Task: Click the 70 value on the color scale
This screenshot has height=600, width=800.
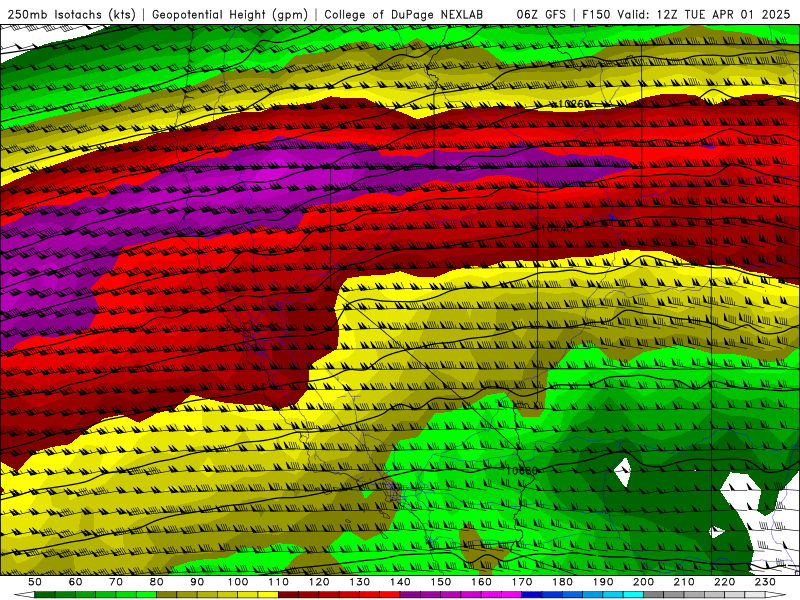Action: click(116, 582)
